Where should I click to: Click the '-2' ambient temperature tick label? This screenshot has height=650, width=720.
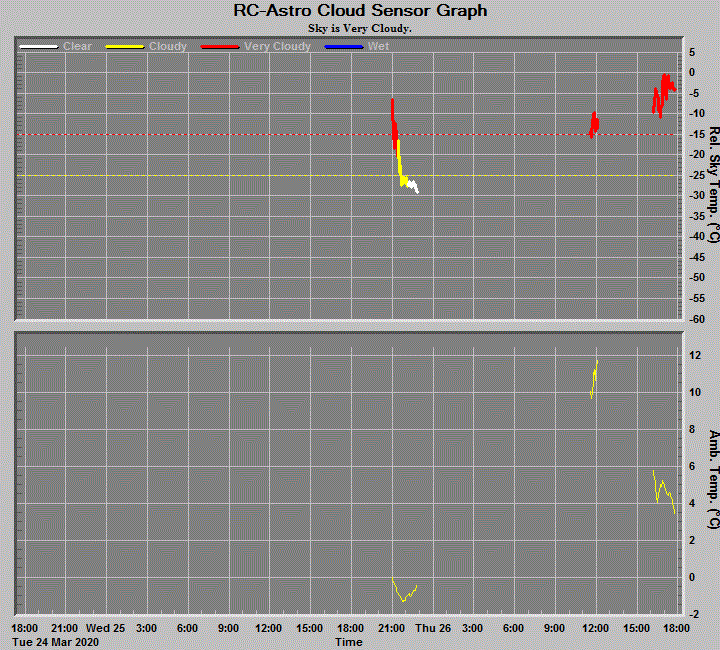coord(694,614)
